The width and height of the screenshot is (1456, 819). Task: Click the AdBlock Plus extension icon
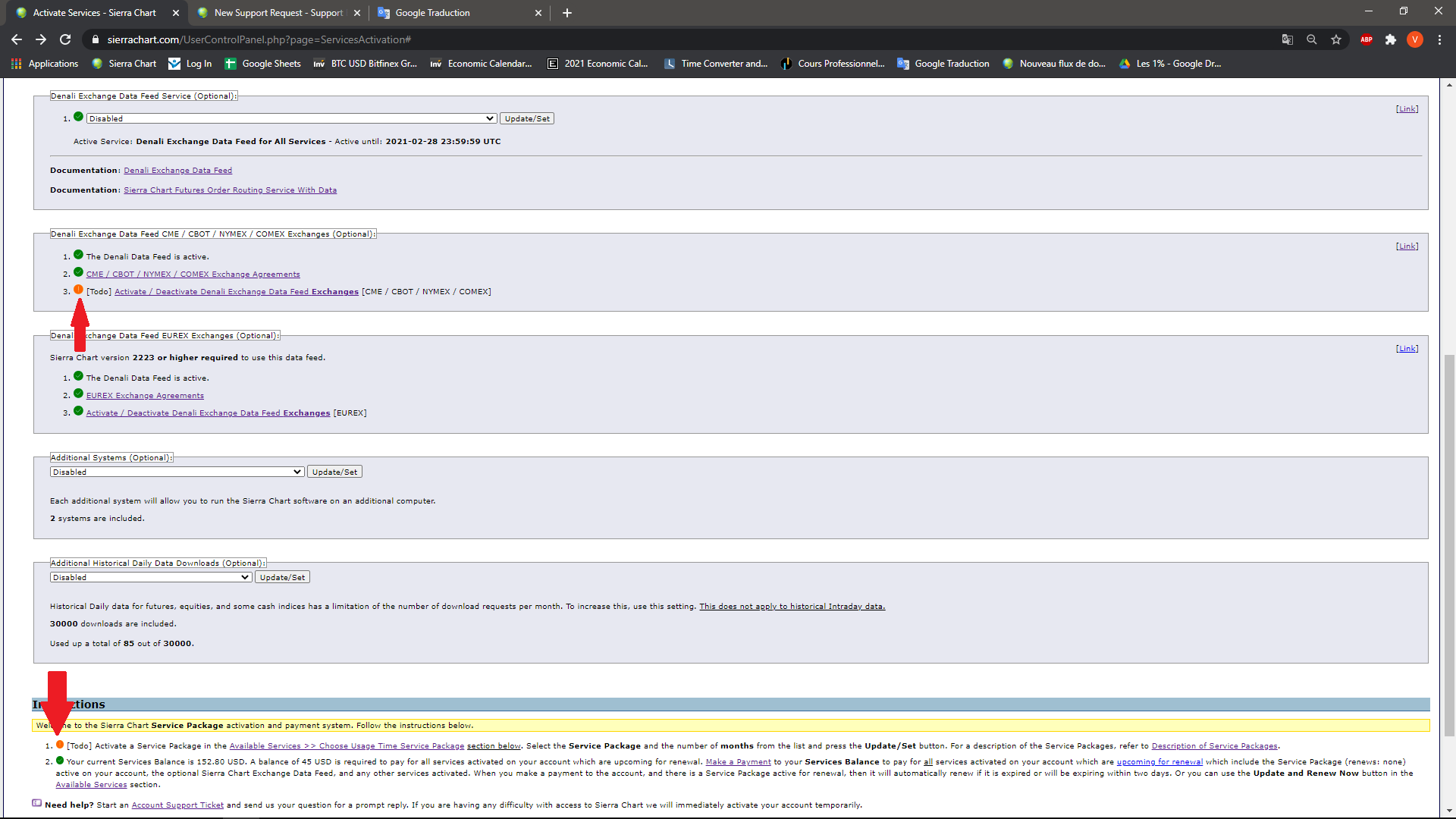click(1366, 39)
